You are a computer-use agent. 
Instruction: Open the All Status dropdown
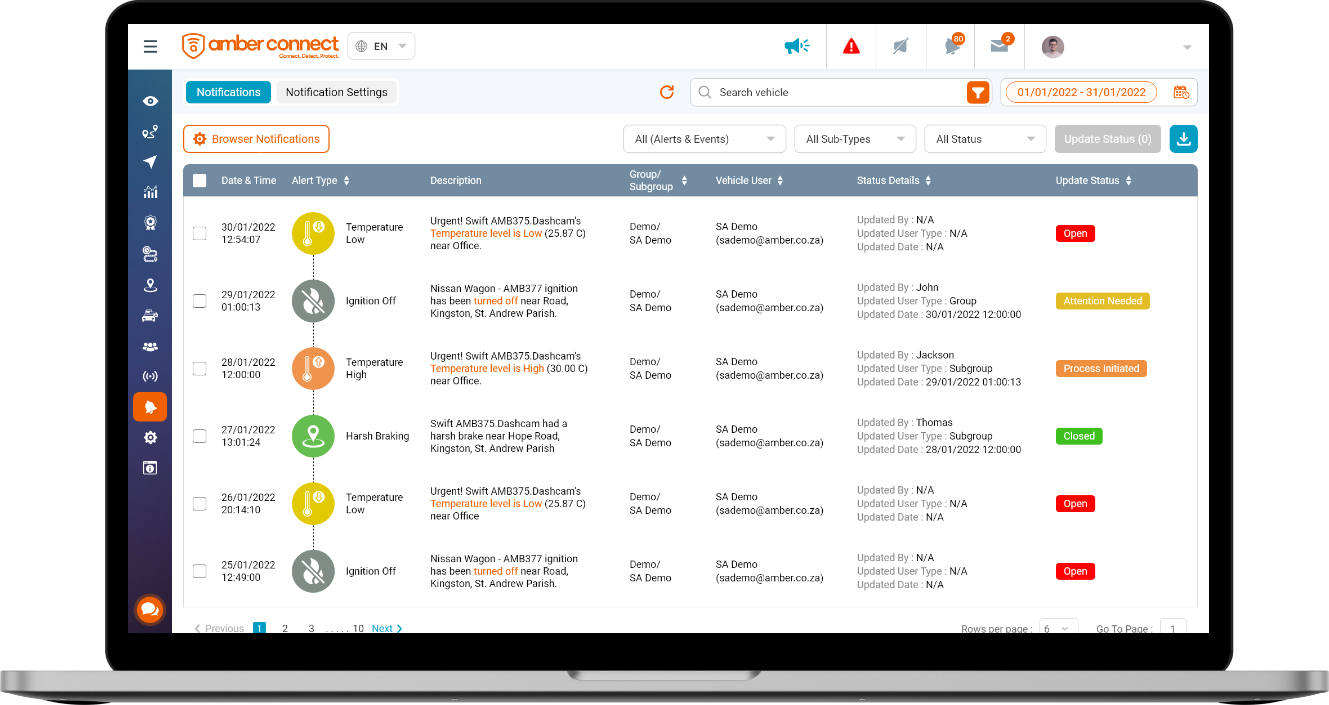tap(985, 139)
